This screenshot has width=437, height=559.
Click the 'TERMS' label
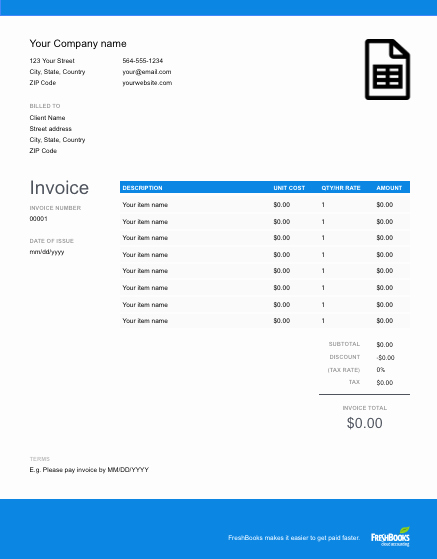click(x=40, y=459)
